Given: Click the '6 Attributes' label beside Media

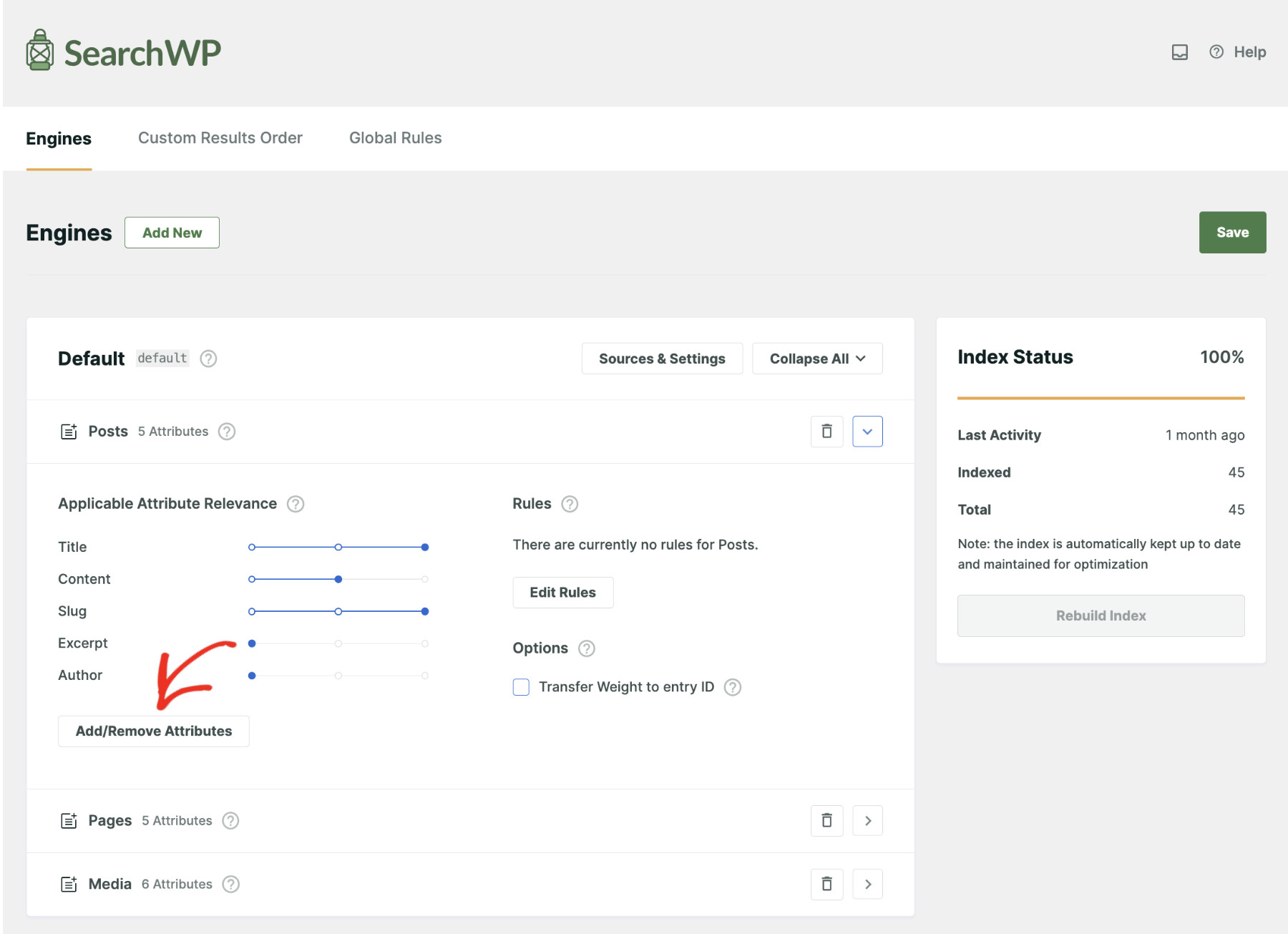Looking at the screenshot, I should tap(177, 885).
